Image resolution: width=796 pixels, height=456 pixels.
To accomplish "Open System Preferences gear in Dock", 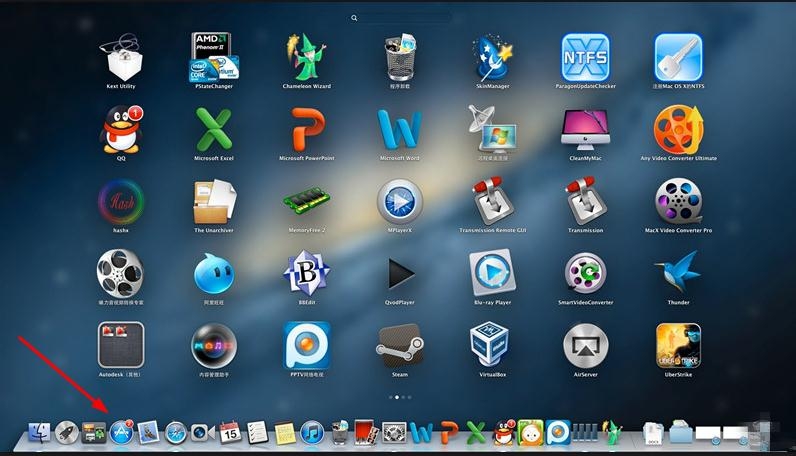I will (x=394, y=433).
